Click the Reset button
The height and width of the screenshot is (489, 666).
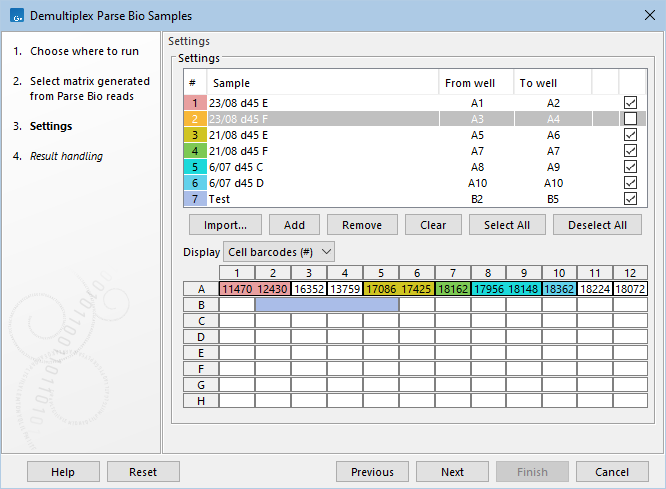(143, 472)
